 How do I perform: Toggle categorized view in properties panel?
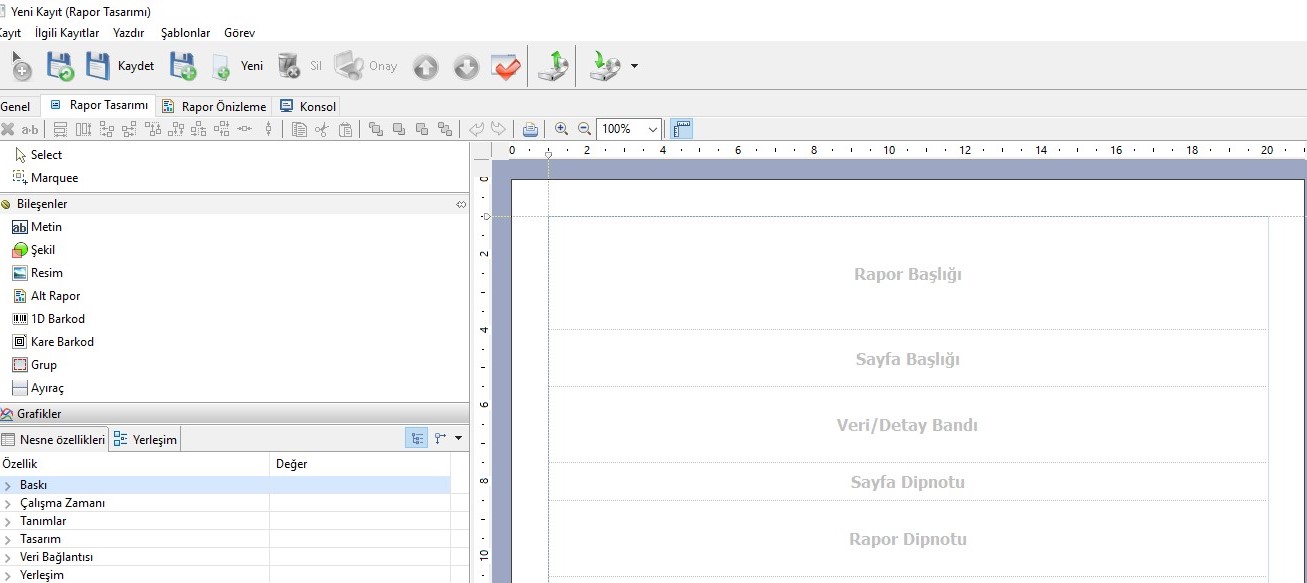click(x=416, y=438)
